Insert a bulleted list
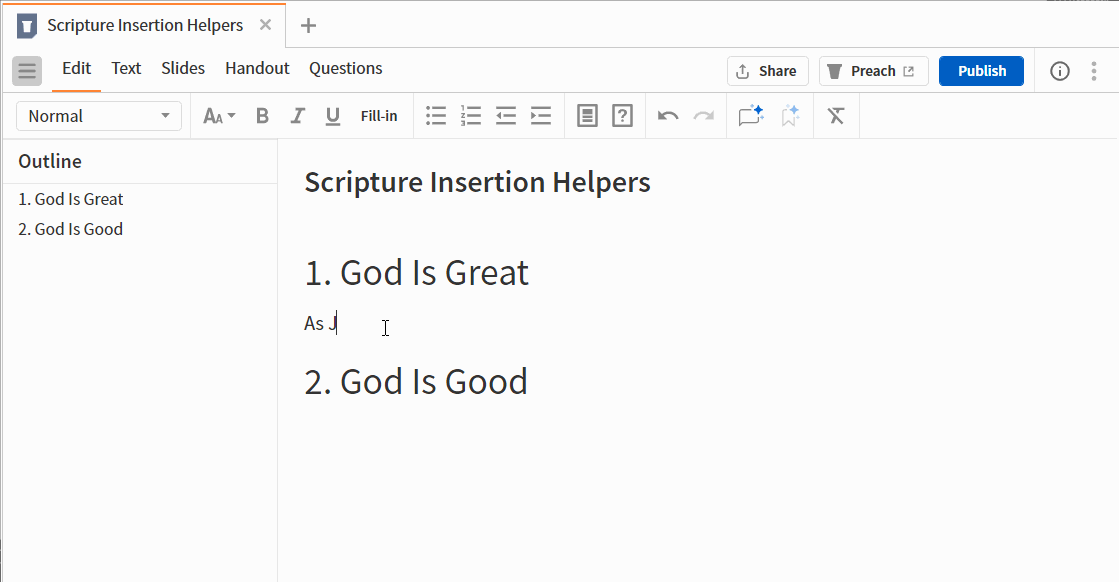Viewport: 1119px width, 582px height. click(436, 116)
